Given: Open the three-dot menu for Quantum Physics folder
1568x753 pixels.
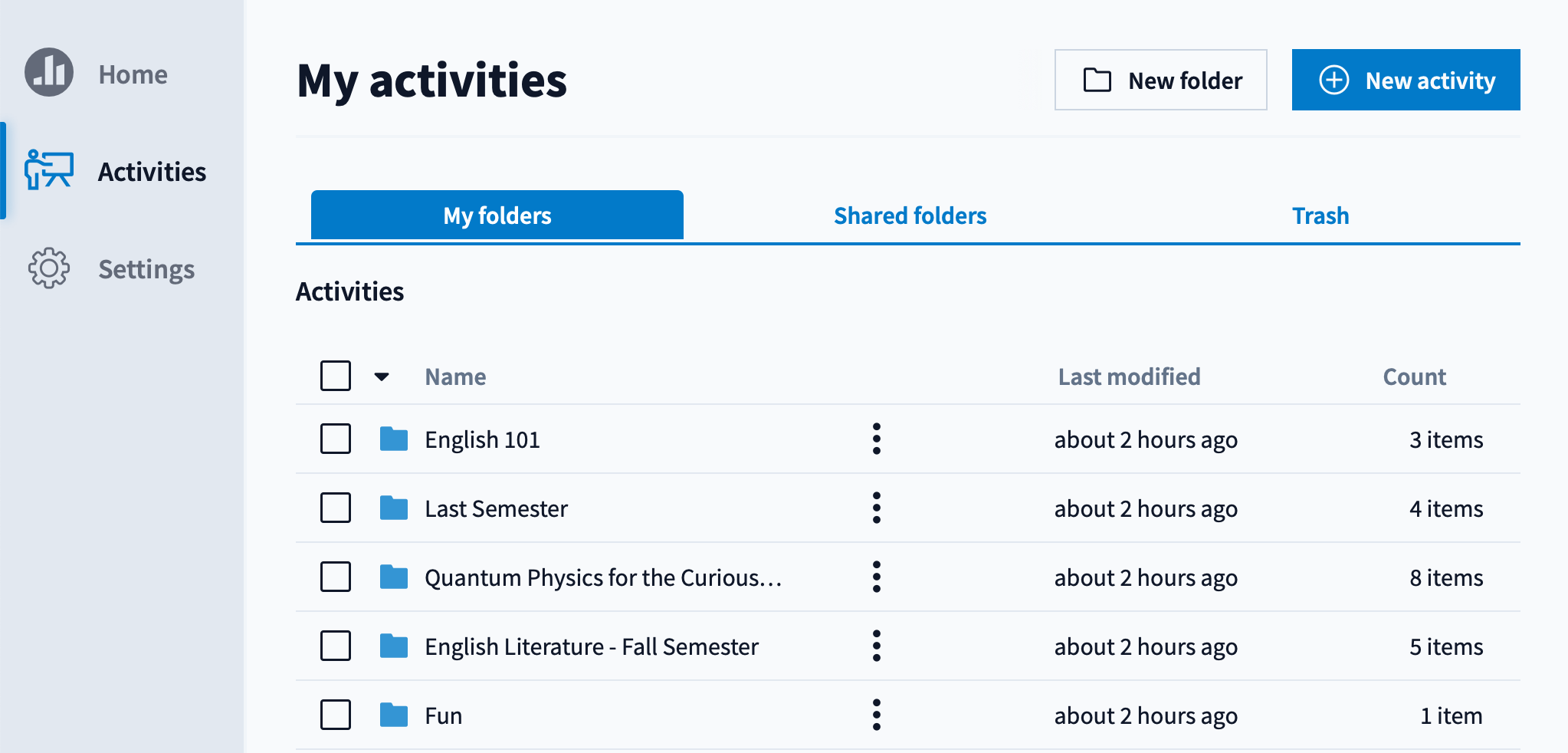Looking at the screenshot, I should 877,577.
